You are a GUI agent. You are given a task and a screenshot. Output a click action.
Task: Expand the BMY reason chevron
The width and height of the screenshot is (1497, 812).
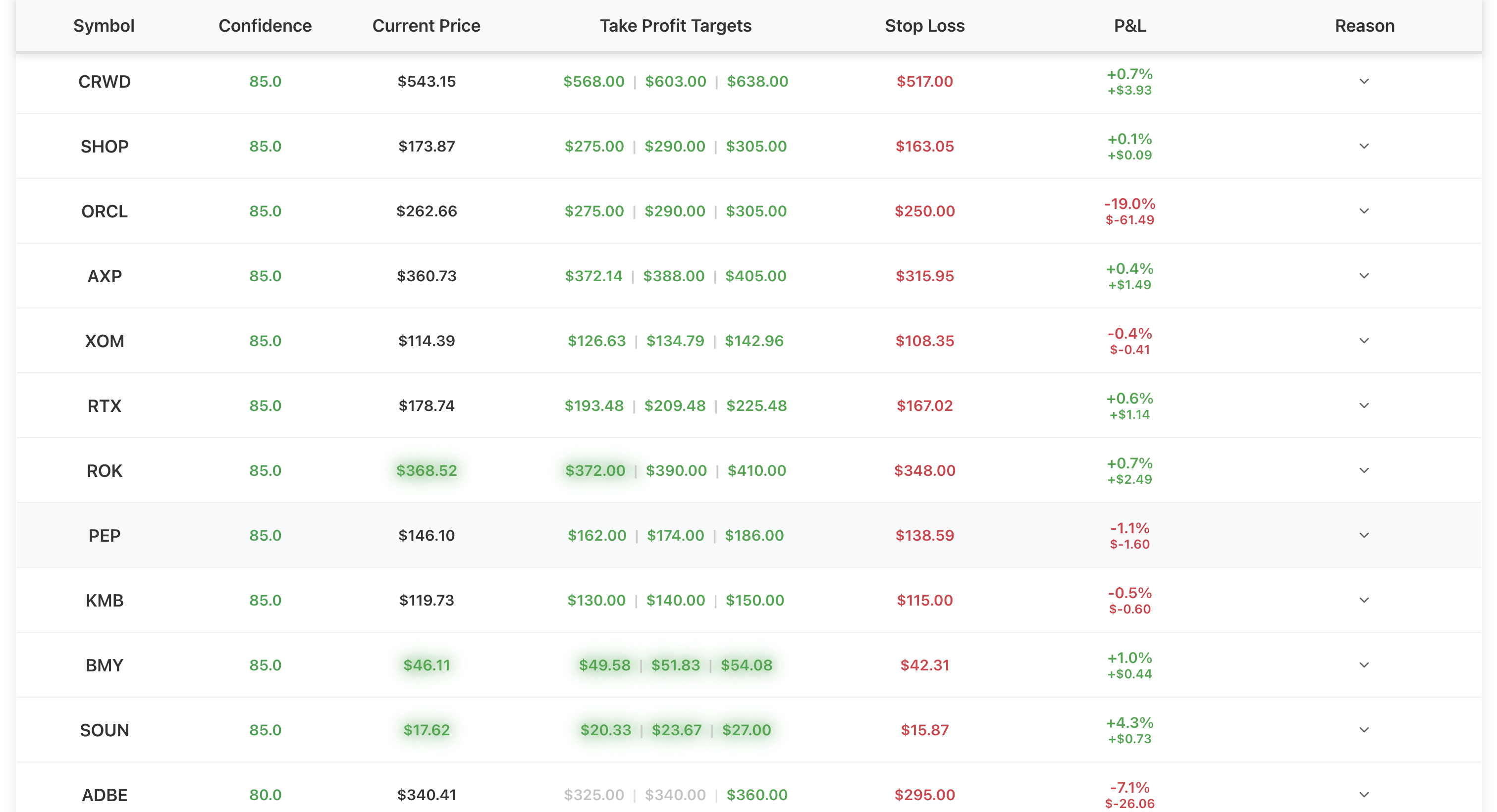1364,665
